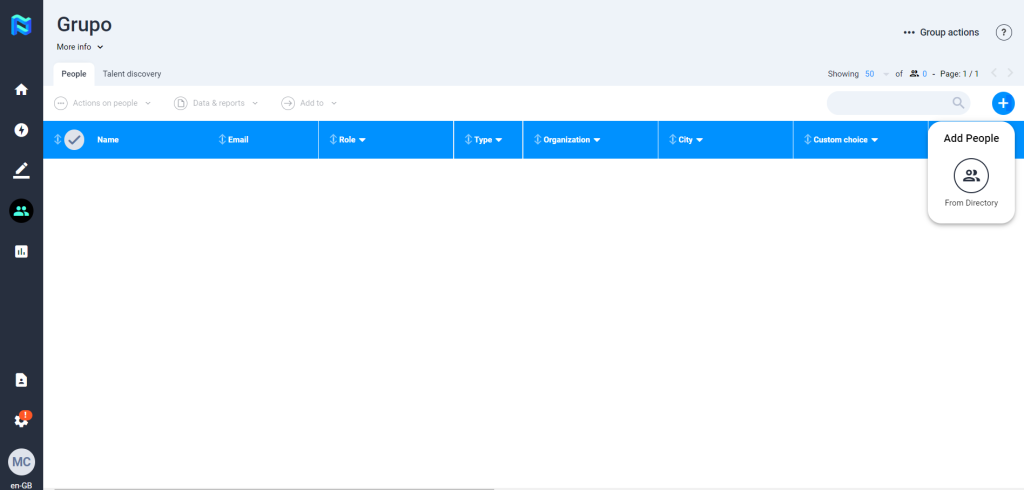Select From Directory people icon
This screenshot has width=1024, height=490.
(971, 176)
